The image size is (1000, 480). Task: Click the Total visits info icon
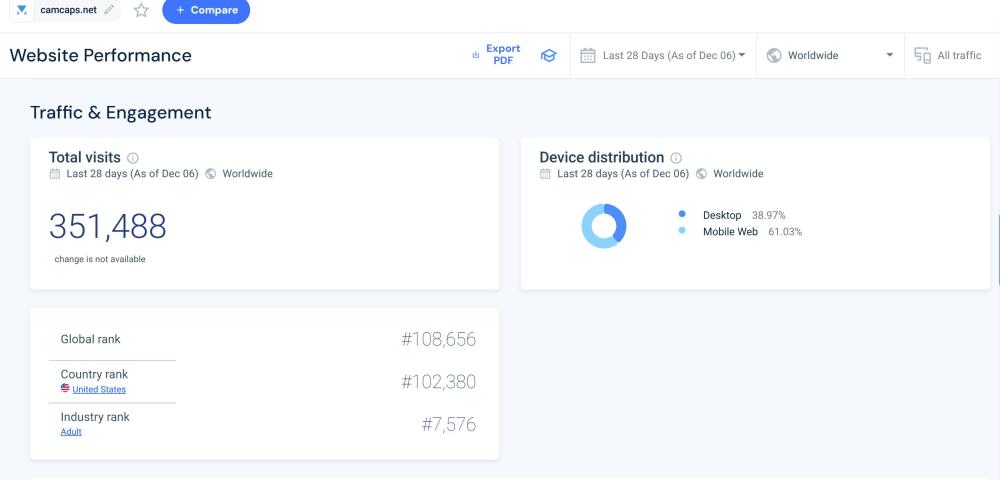pos(133,158)
